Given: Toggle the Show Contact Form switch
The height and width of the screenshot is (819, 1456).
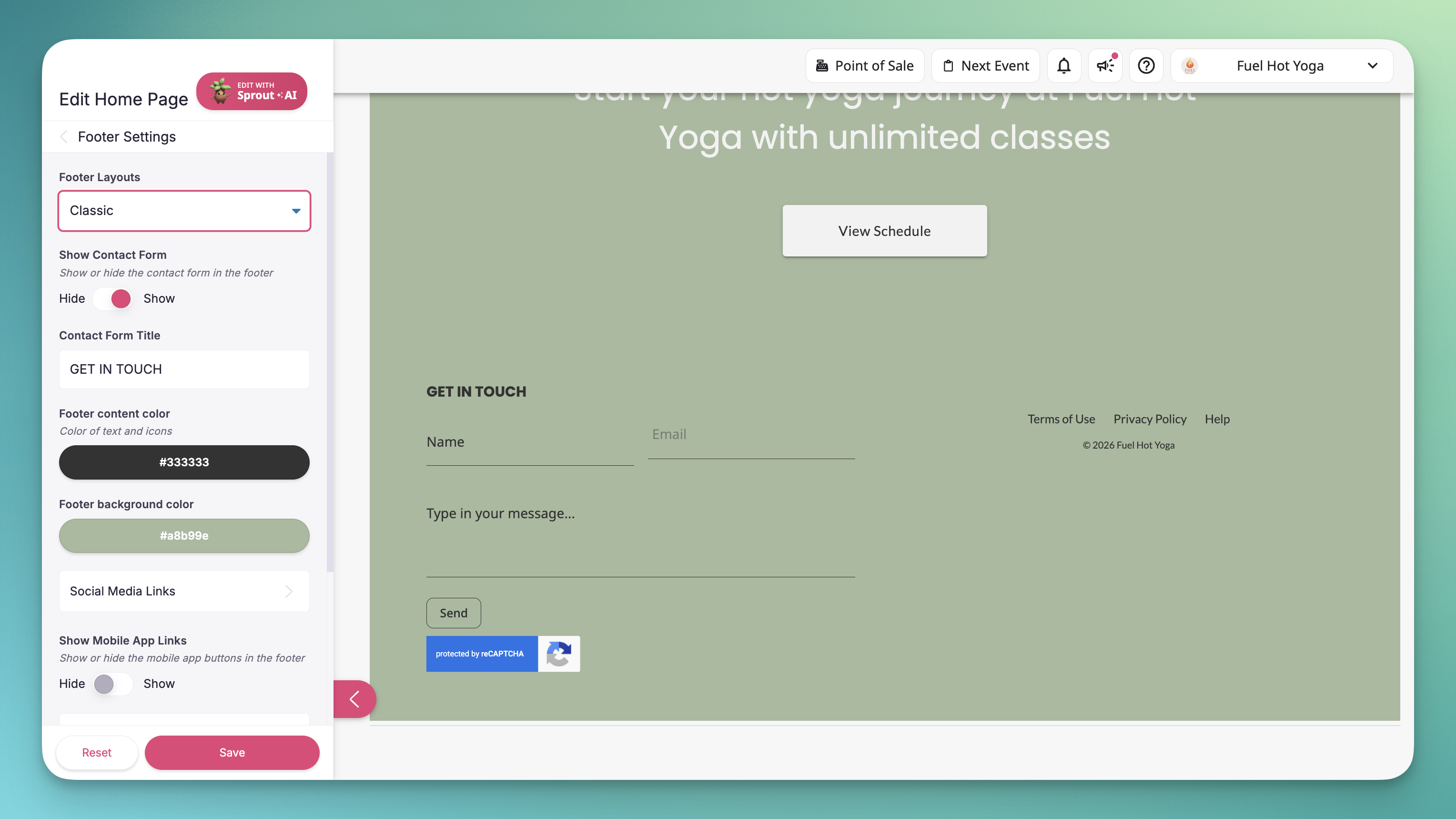Looking at the screenshot, I should [x=113, y=298].
